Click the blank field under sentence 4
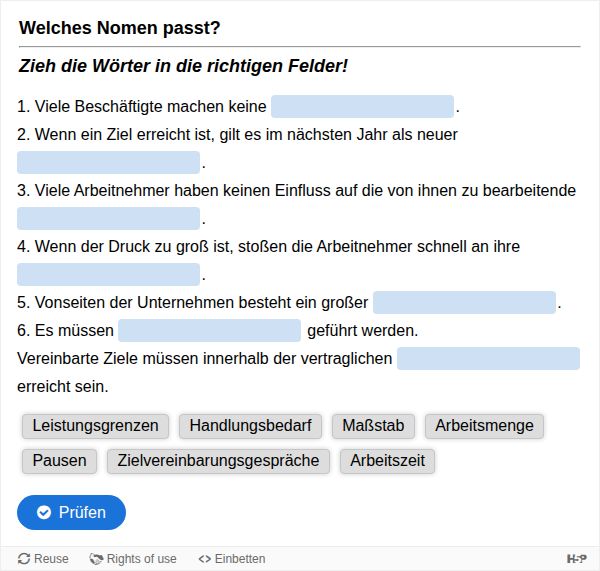The width and height of the screenshot is (600, 571). tap(108, 275)
